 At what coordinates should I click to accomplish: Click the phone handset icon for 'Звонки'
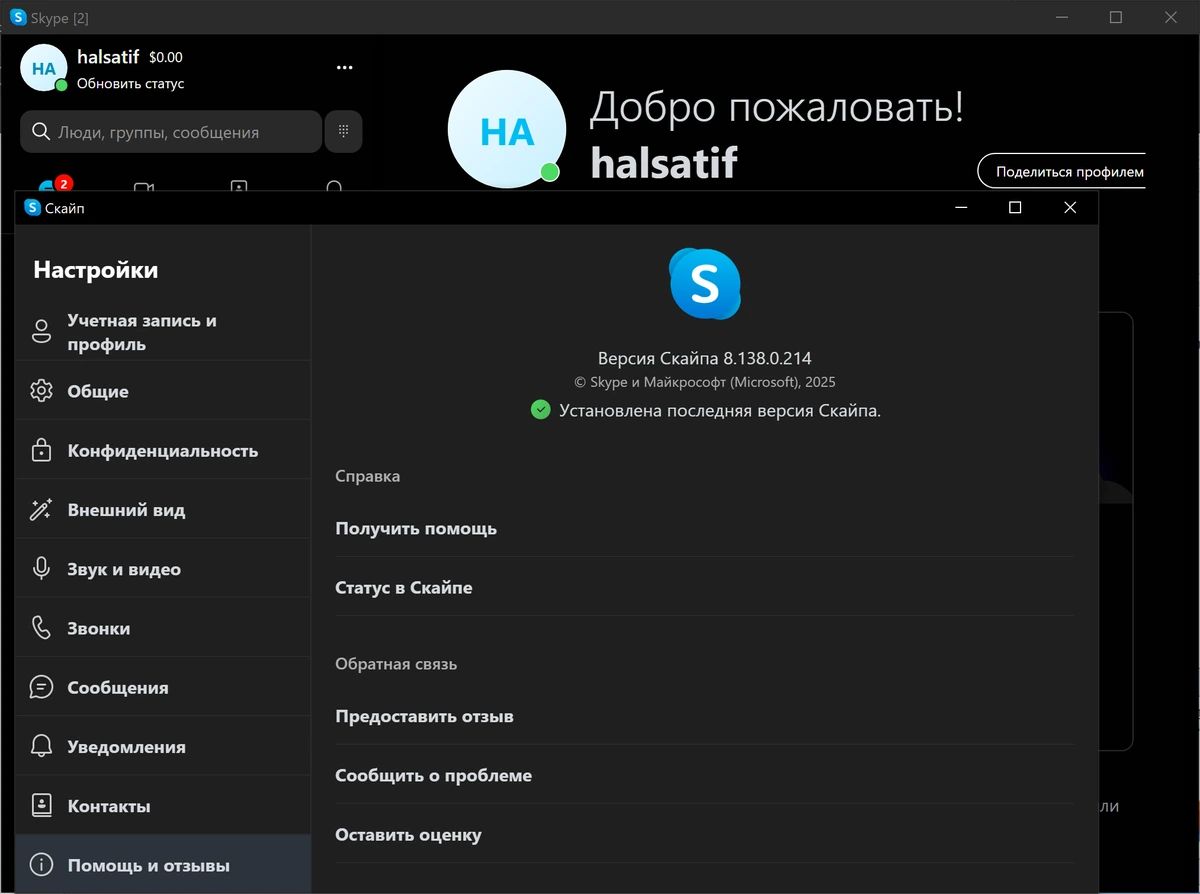[41, 628]
